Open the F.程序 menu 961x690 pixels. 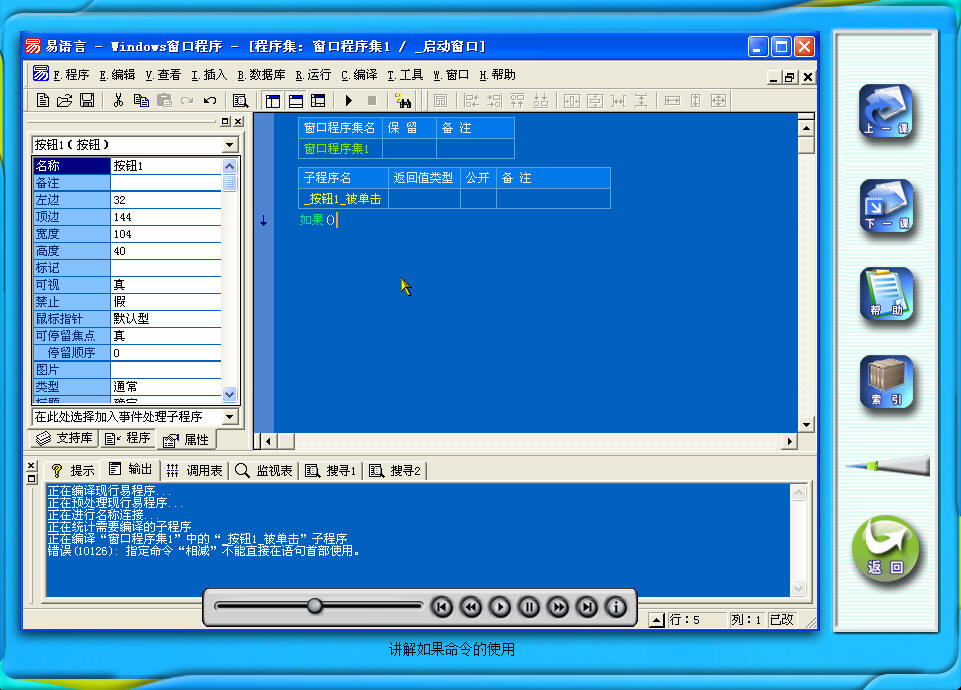(71, 75)
